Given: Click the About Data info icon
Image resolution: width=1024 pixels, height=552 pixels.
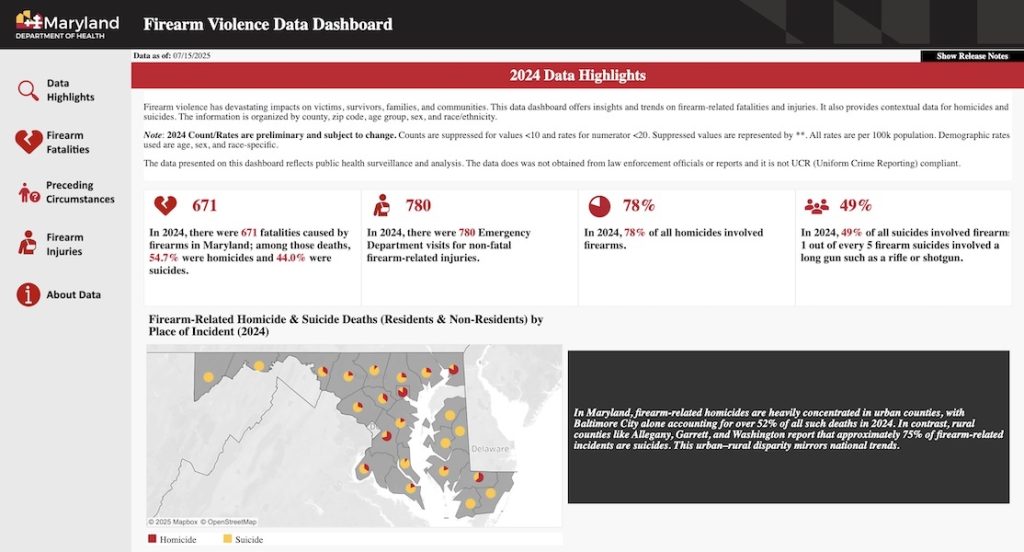Looking at the screenshot, I should (28, 295).
